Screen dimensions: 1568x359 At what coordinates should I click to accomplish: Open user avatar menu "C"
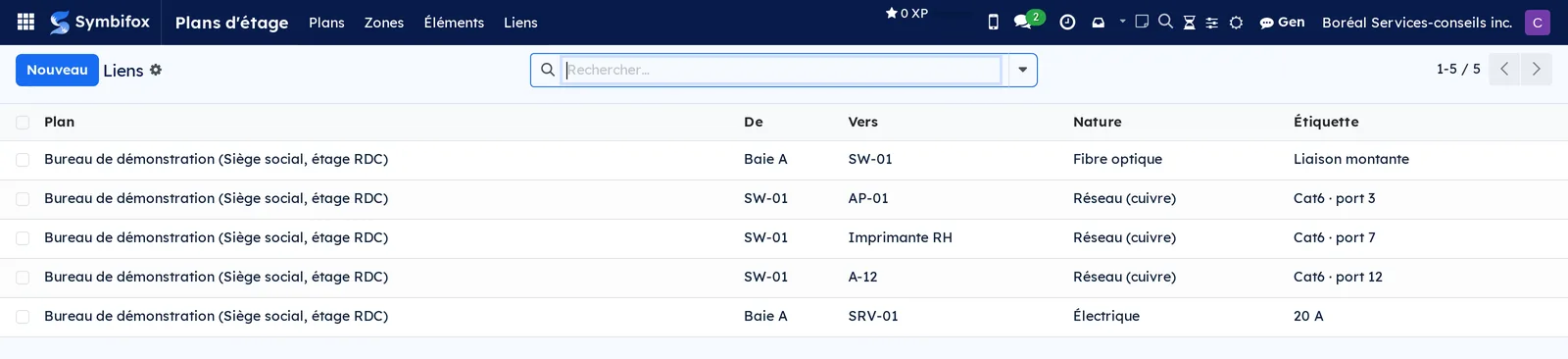pos(1538,22)
